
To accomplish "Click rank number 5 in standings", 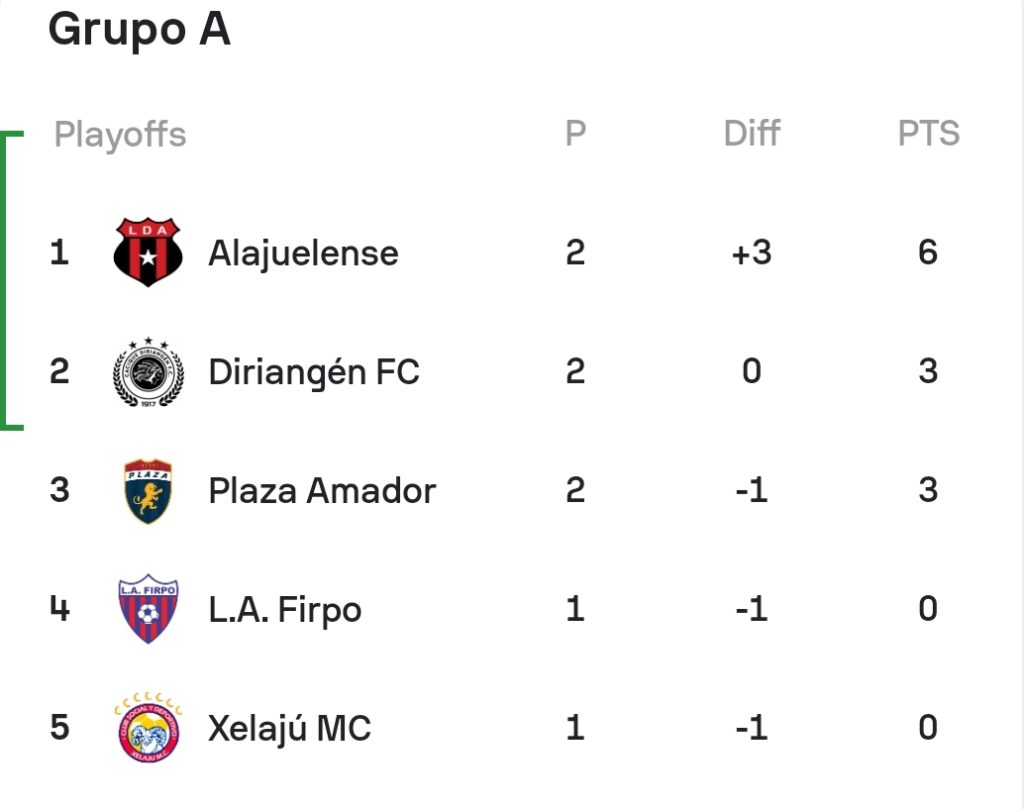I will click(x=59, y=727).
